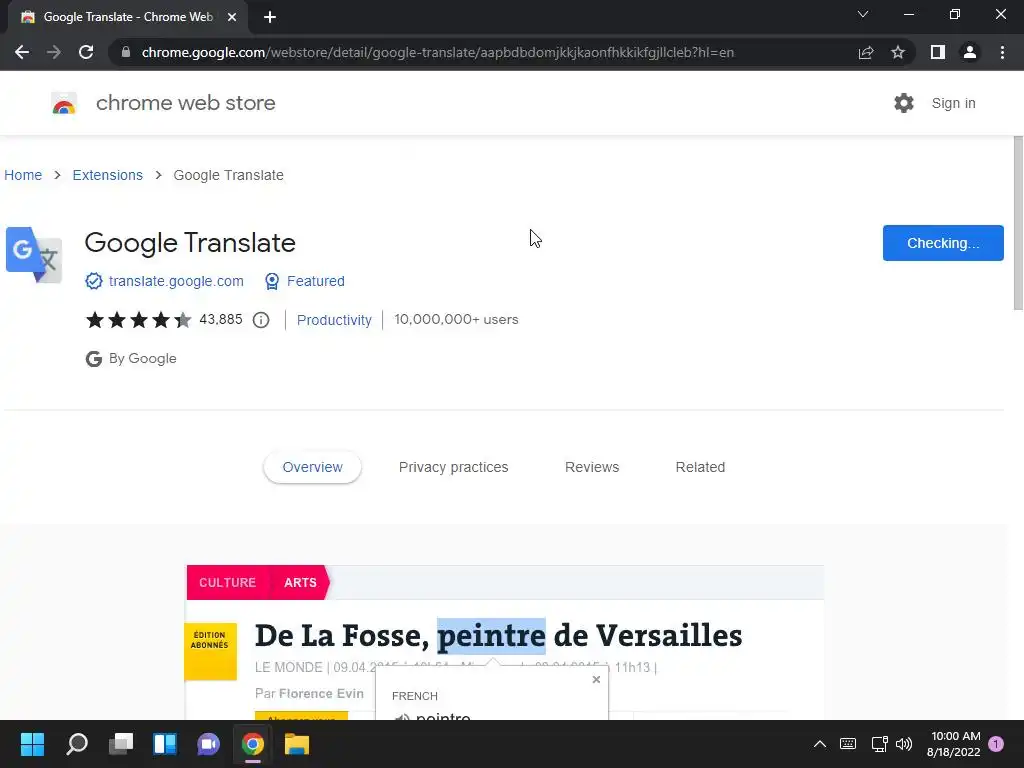Click the touch keyboard tray icon
This screenshot has height=768, width=1024.
coord(848,744)
